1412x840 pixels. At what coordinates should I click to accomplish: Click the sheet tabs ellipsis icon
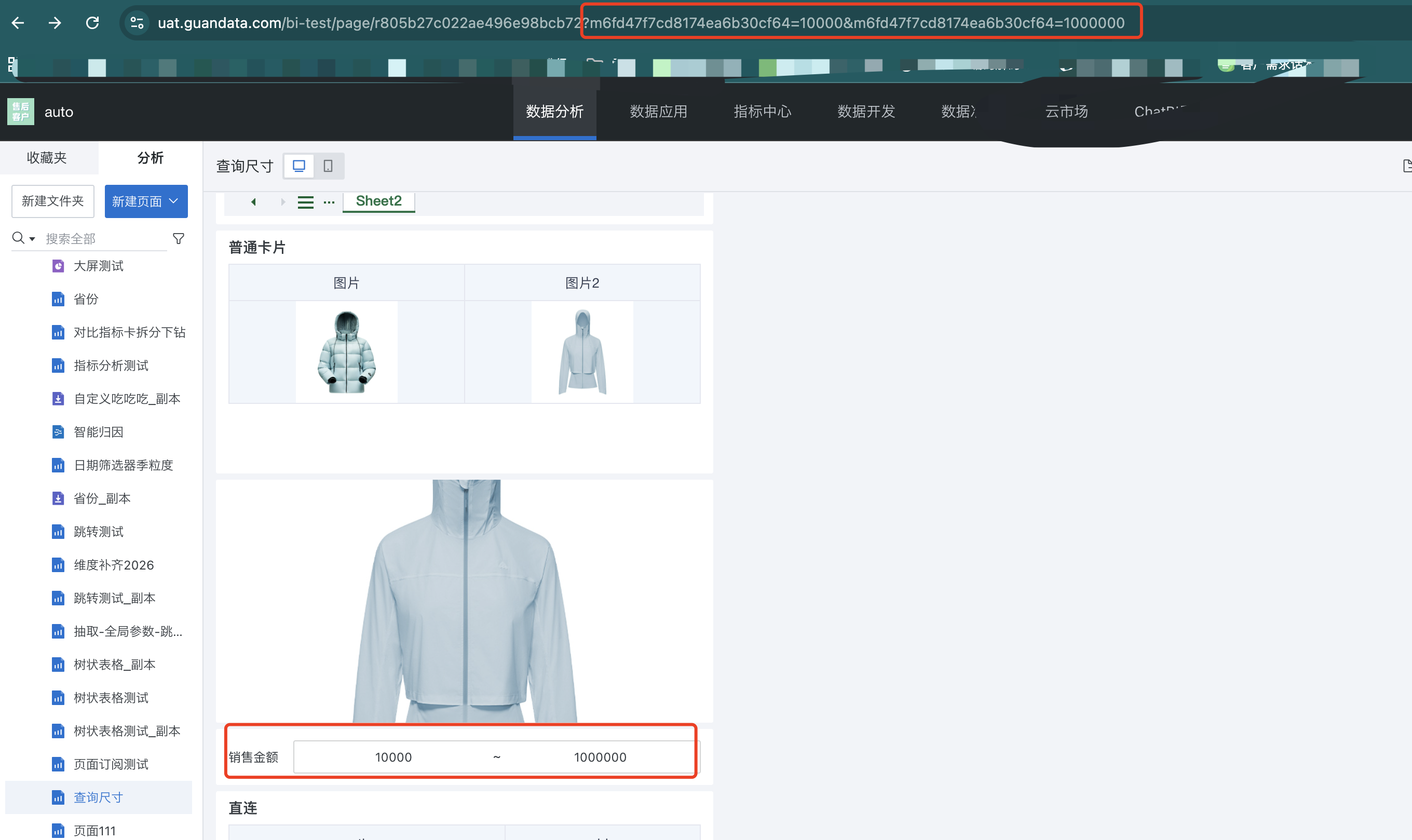[329, 202]
